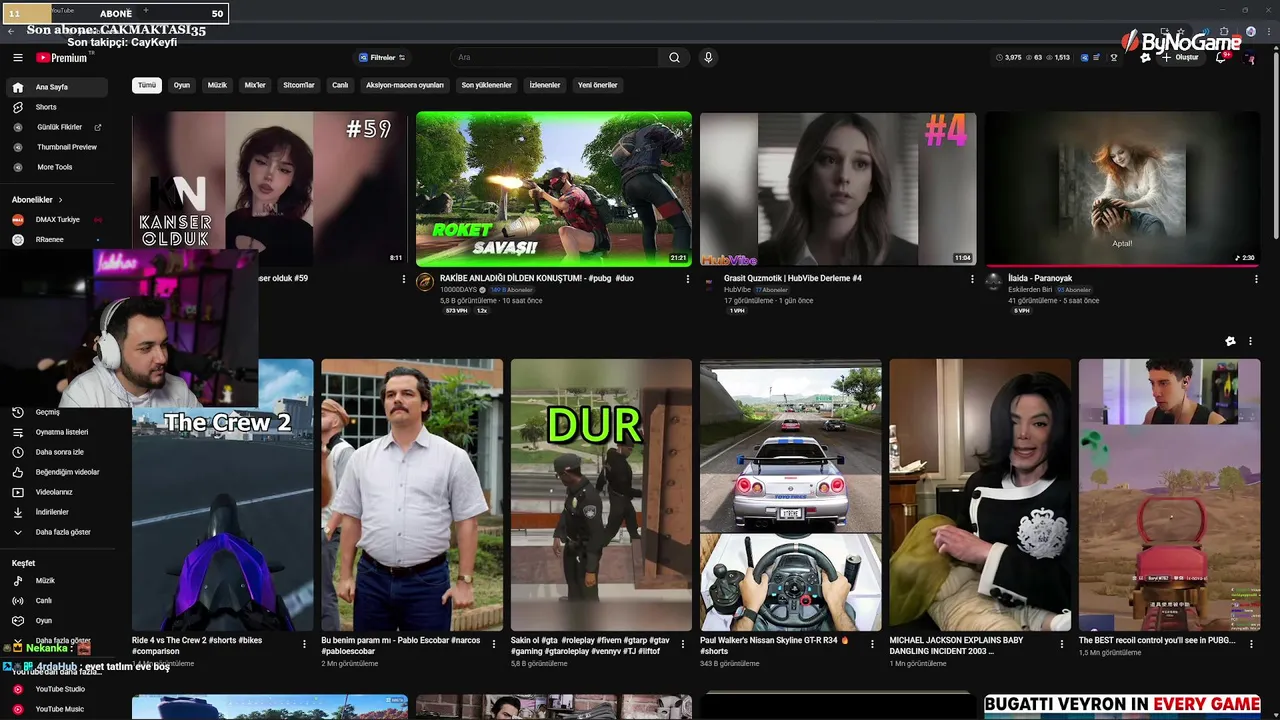Open Oynatma listeleri playlists
Screen dimensions: 1280x720
55,432
